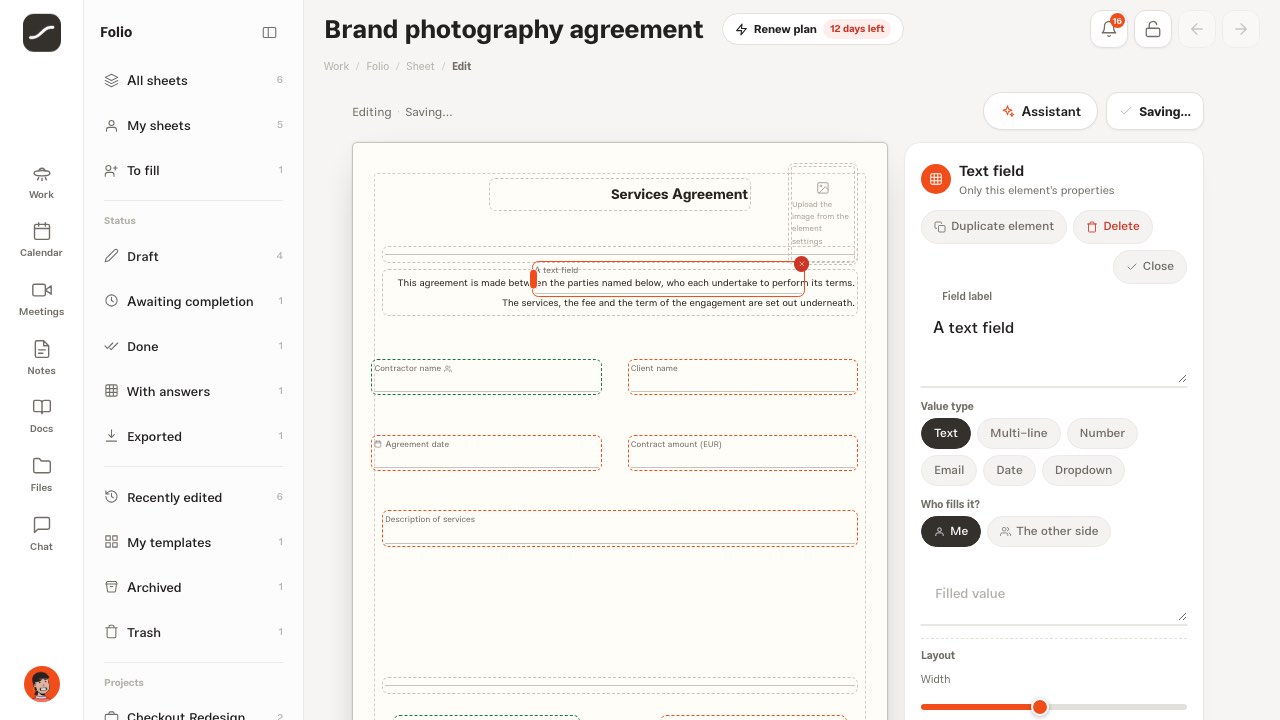Click the Filled value input
1280x720 pixels.
1054,598
